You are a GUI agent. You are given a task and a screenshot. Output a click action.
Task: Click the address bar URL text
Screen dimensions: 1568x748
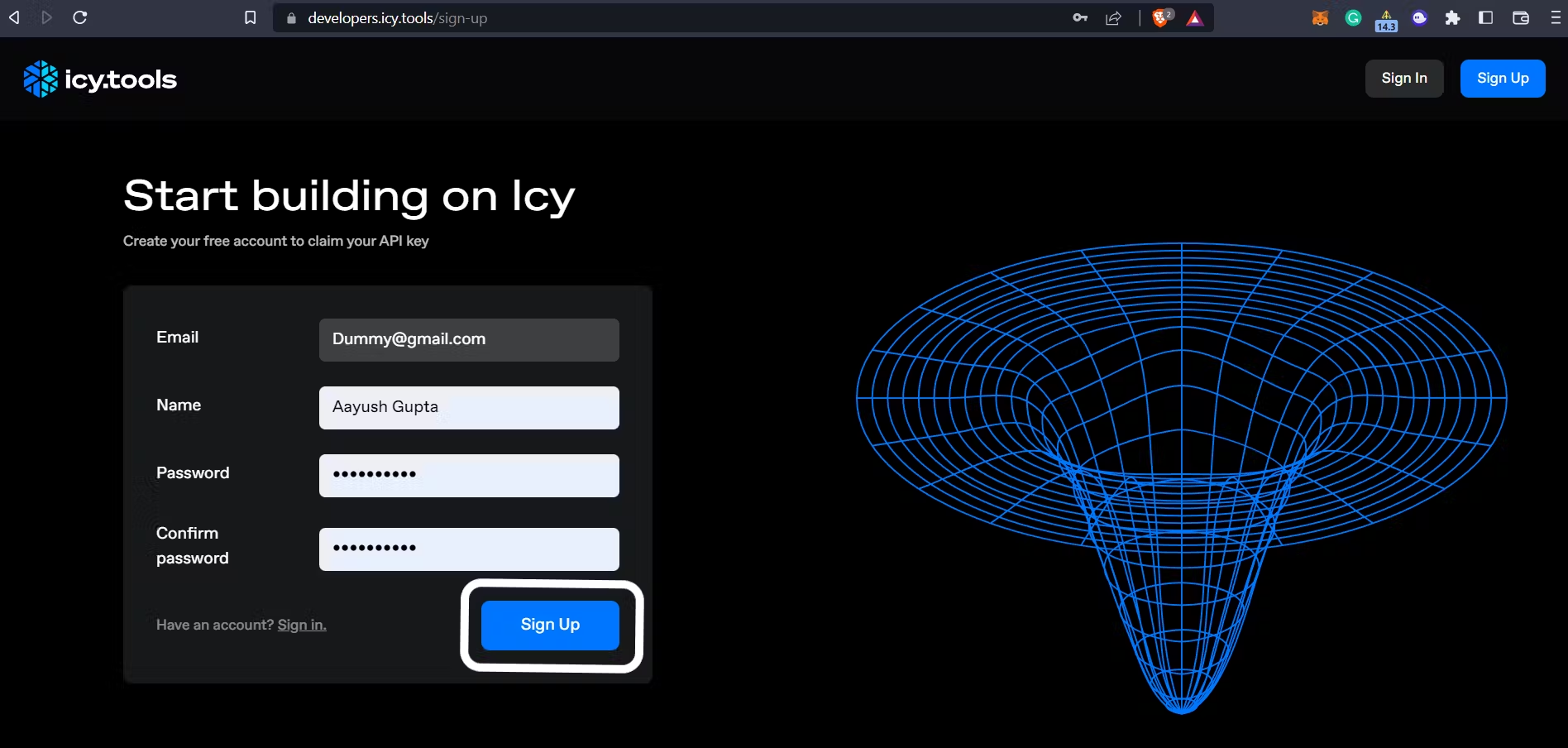coord(398,18)
